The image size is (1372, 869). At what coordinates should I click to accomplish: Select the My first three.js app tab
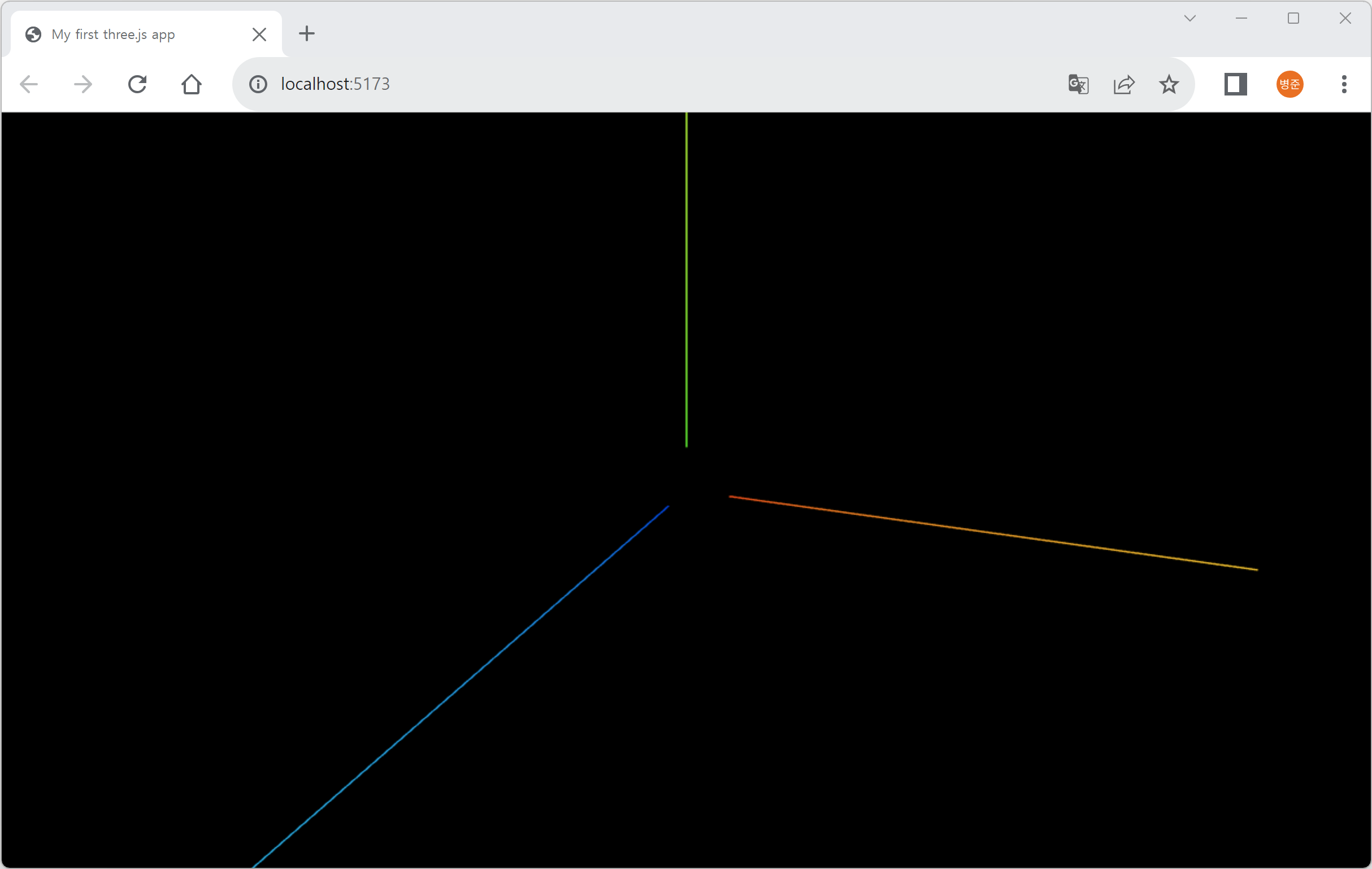pos(113,34)
